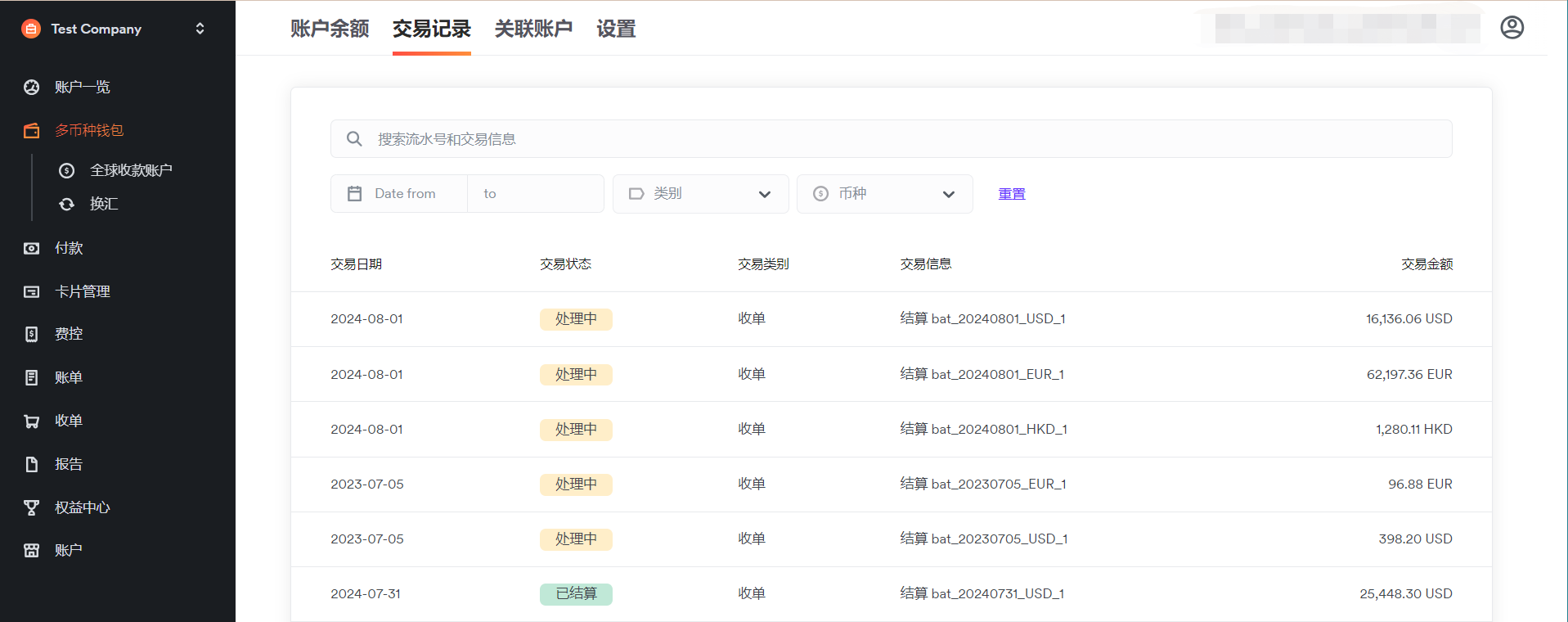Open the bat_20240801_USD_1 transaction row
The height and width of the screenshot is (622, 1568).
(x=891, y=319)
